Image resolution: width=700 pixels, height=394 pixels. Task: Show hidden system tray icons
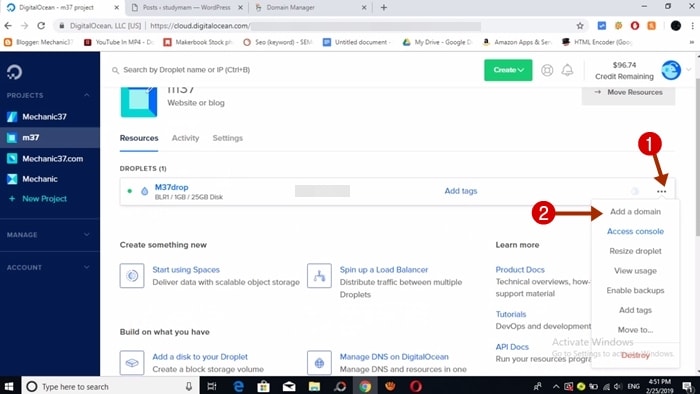(x=556, y=386)
